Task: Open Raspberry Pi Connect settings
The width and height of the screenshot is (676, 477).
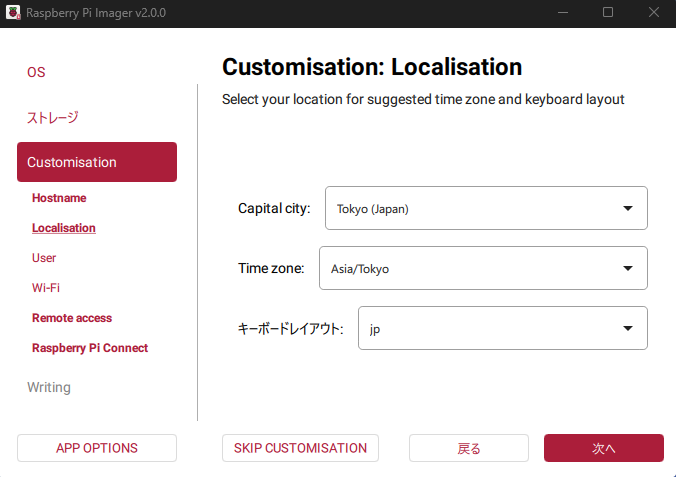Action: tap(90, 348)
